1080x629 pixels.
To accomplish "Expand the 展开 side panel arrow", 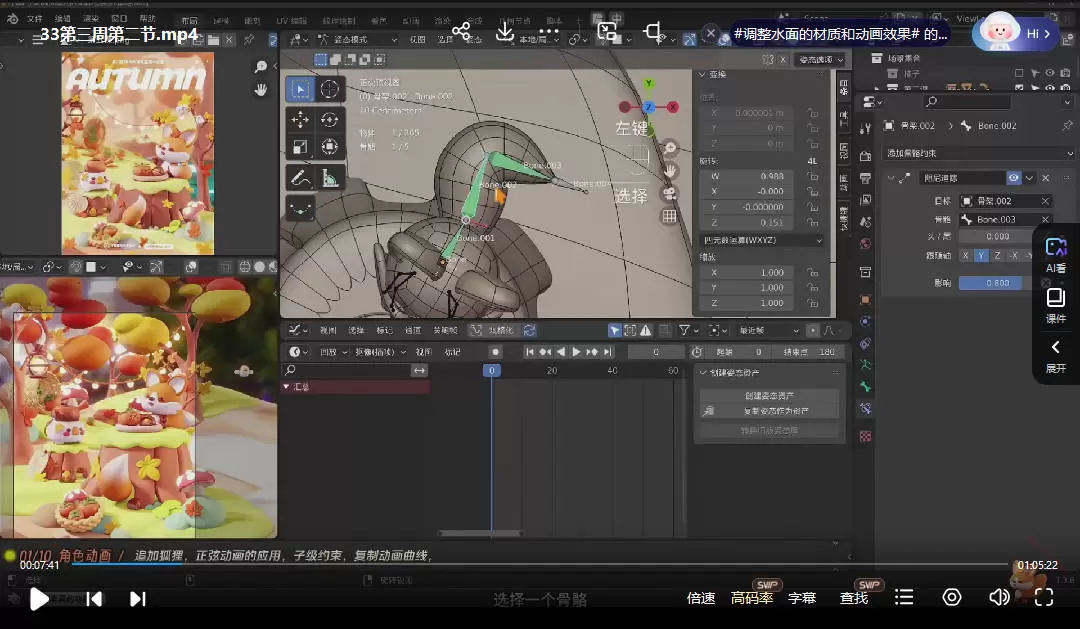I will click(x=1055, y=355).
